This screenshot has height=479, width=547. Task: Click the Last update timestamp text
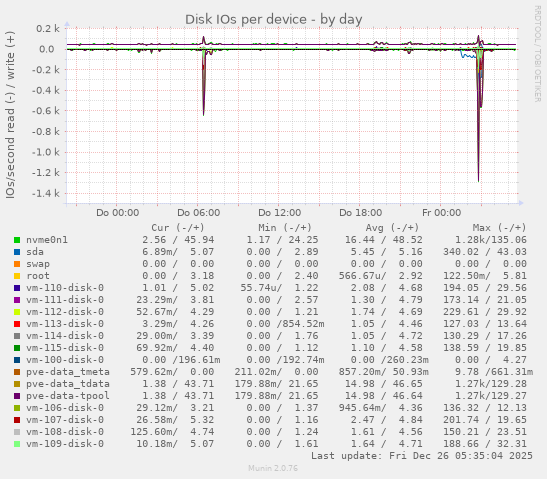(x=422, y=456)
